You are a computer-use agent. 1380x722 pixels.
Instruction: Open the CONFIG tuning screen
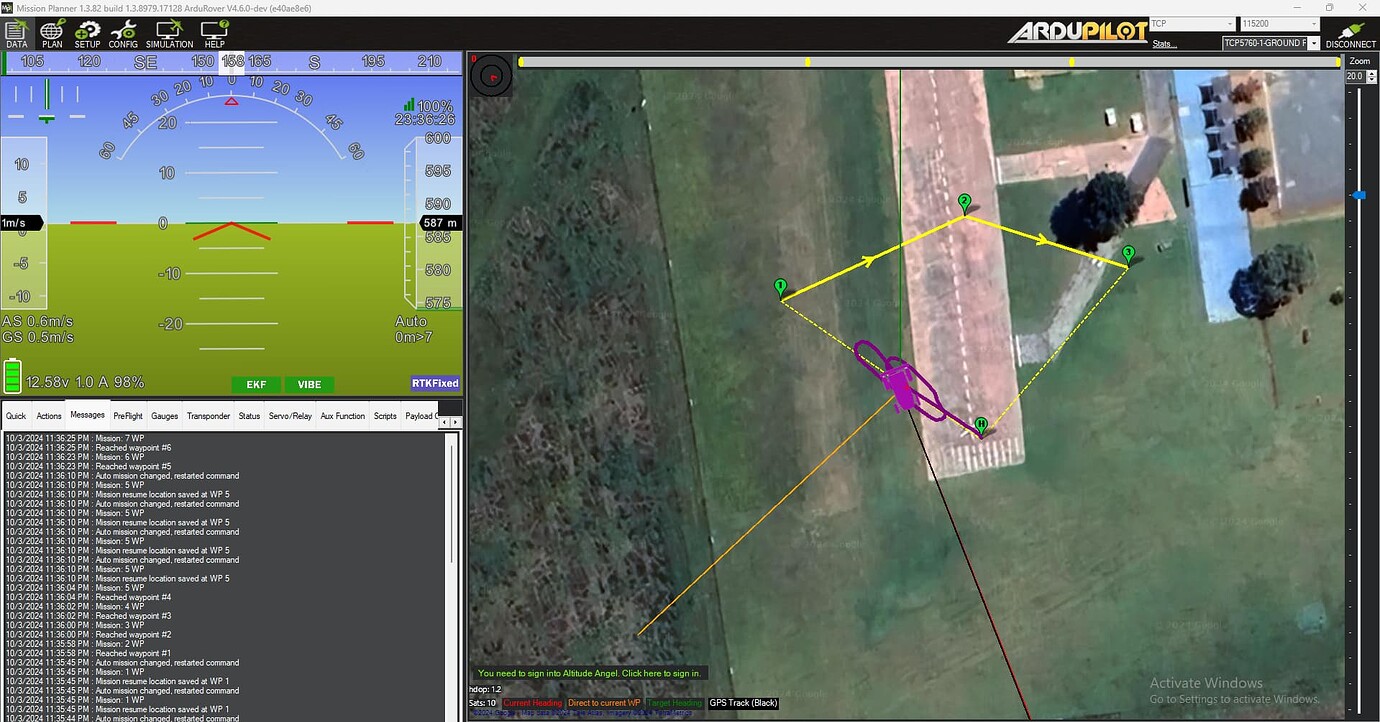(123, 34)
